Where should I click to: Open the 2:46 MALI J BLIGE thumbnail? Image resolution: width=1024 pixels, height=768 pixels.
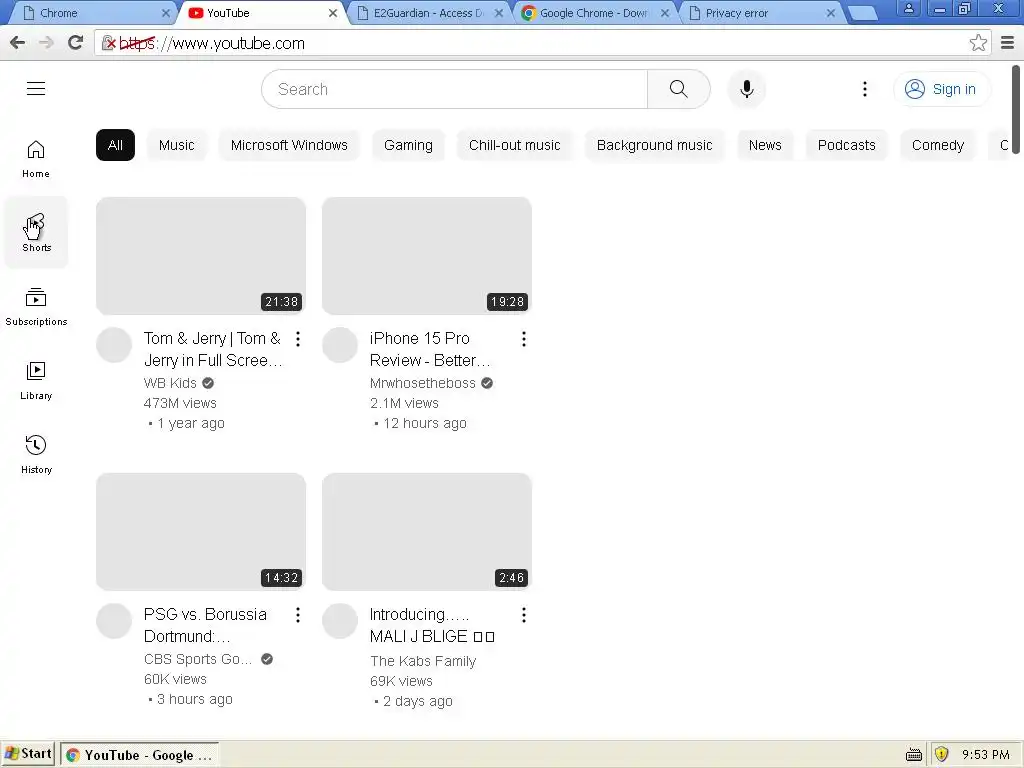coord(427,532)
